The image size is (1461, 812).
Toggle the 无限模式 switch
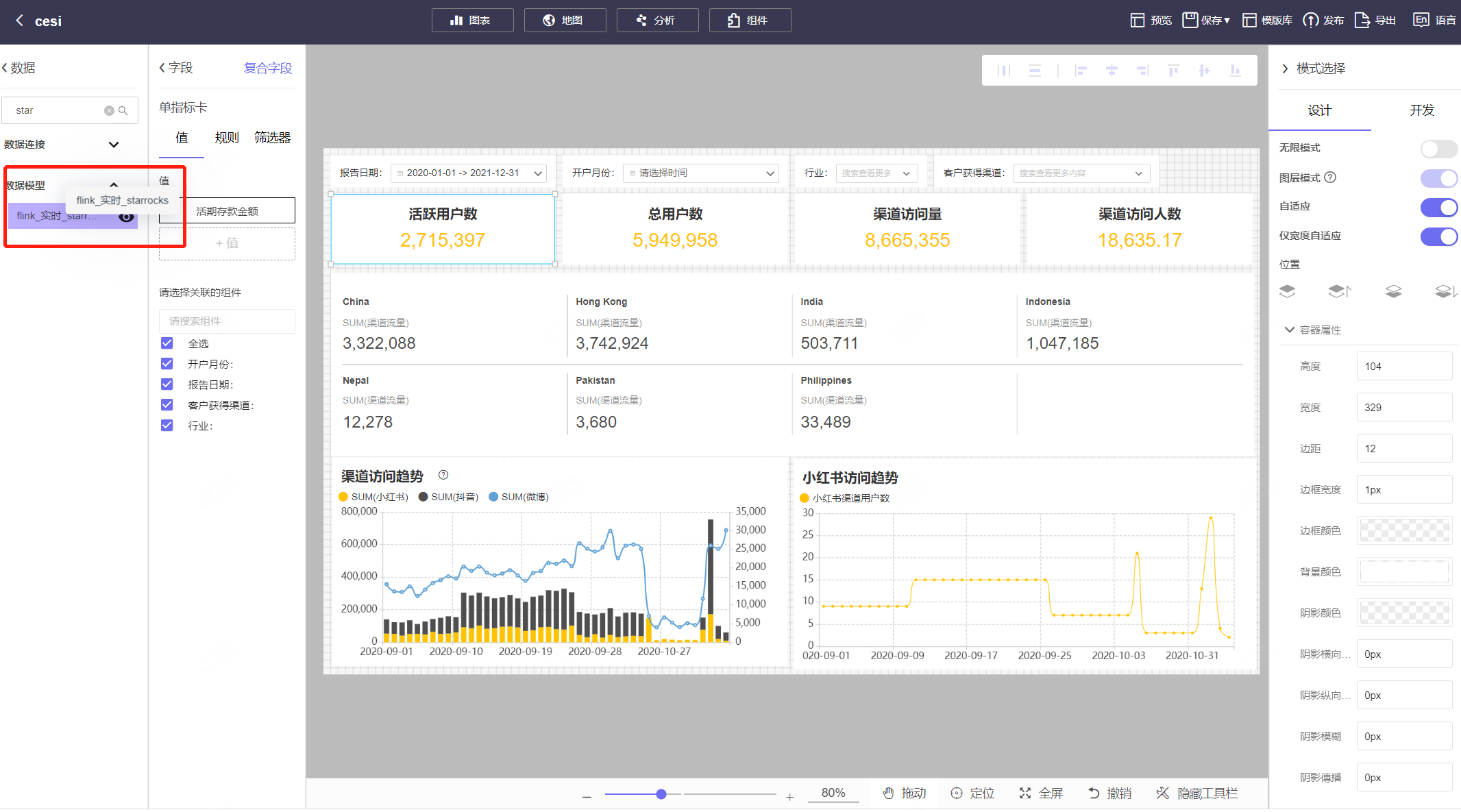1438,149
